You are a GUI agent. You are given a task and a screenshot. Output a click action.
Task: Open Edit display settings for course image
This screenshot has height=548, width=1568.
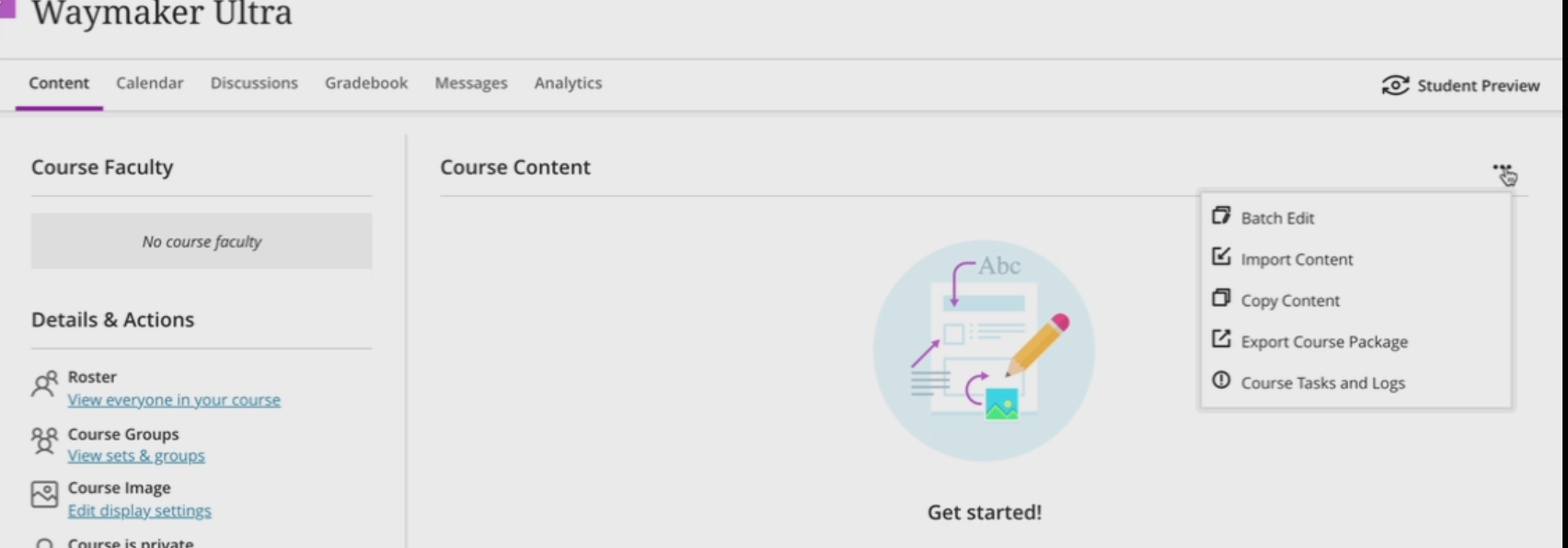pyautogui.click(x=141, y=509)
